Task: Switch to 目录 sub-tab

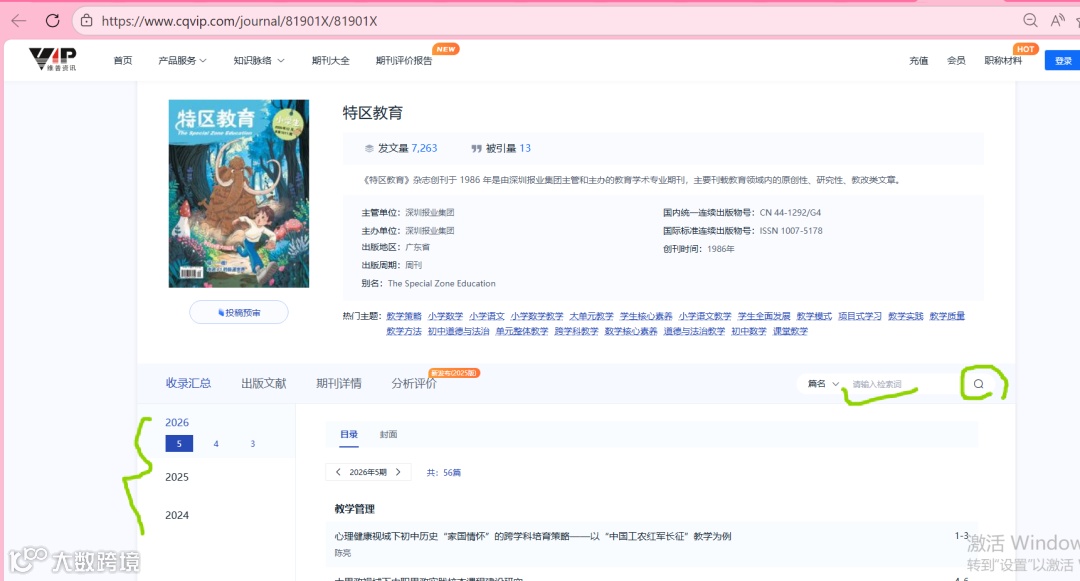Action: [x=349, y=434]
